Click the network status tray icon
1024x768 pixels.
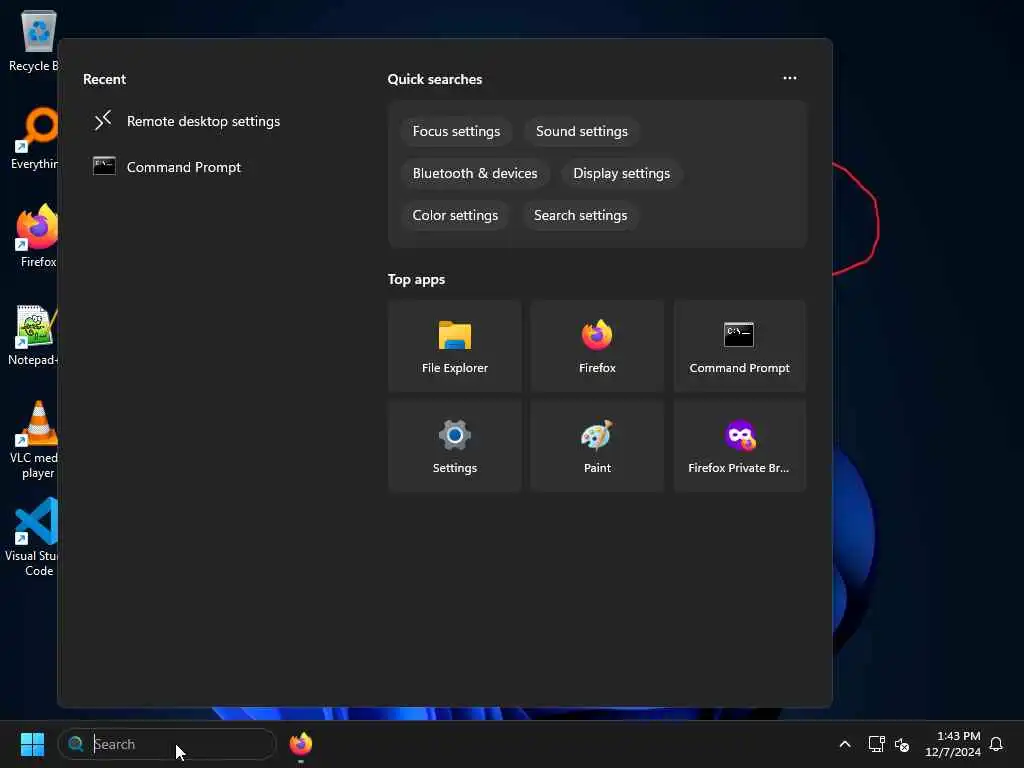(876, 744)
